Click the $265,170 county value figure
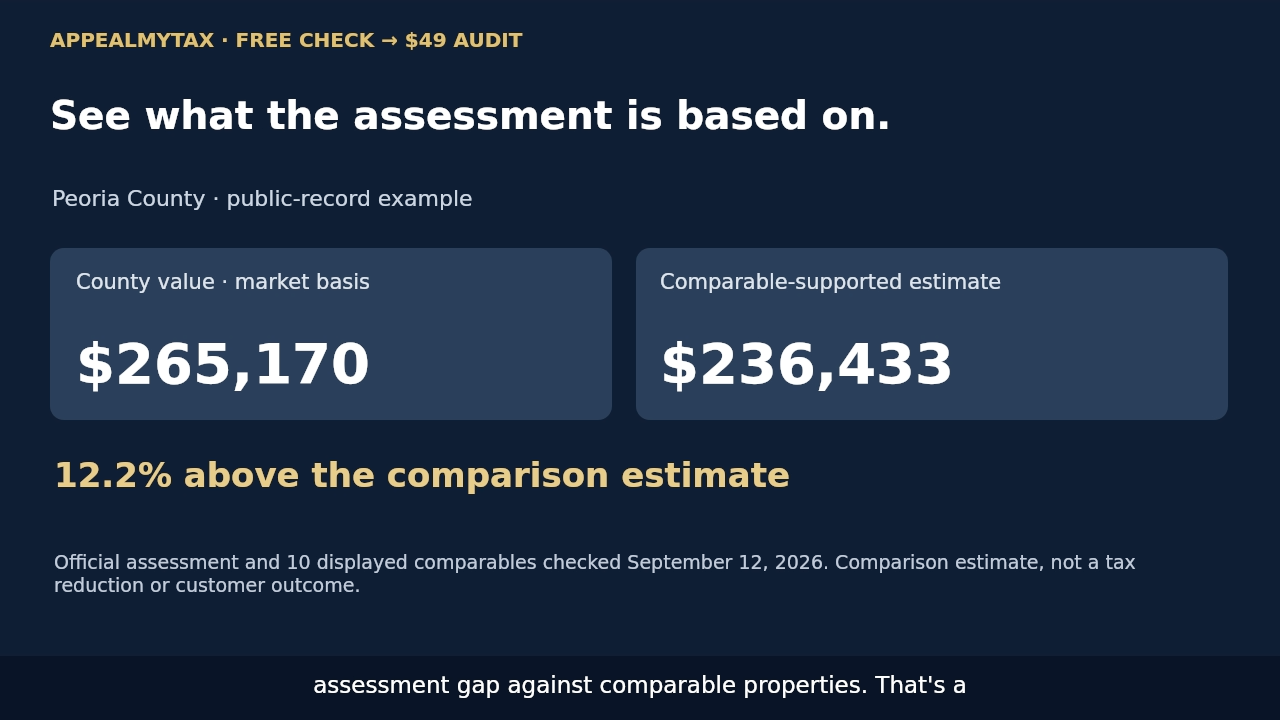Image resolution: width=1280 pixels, height=720 pixels. pyautogui.click(x=223, y=366)
